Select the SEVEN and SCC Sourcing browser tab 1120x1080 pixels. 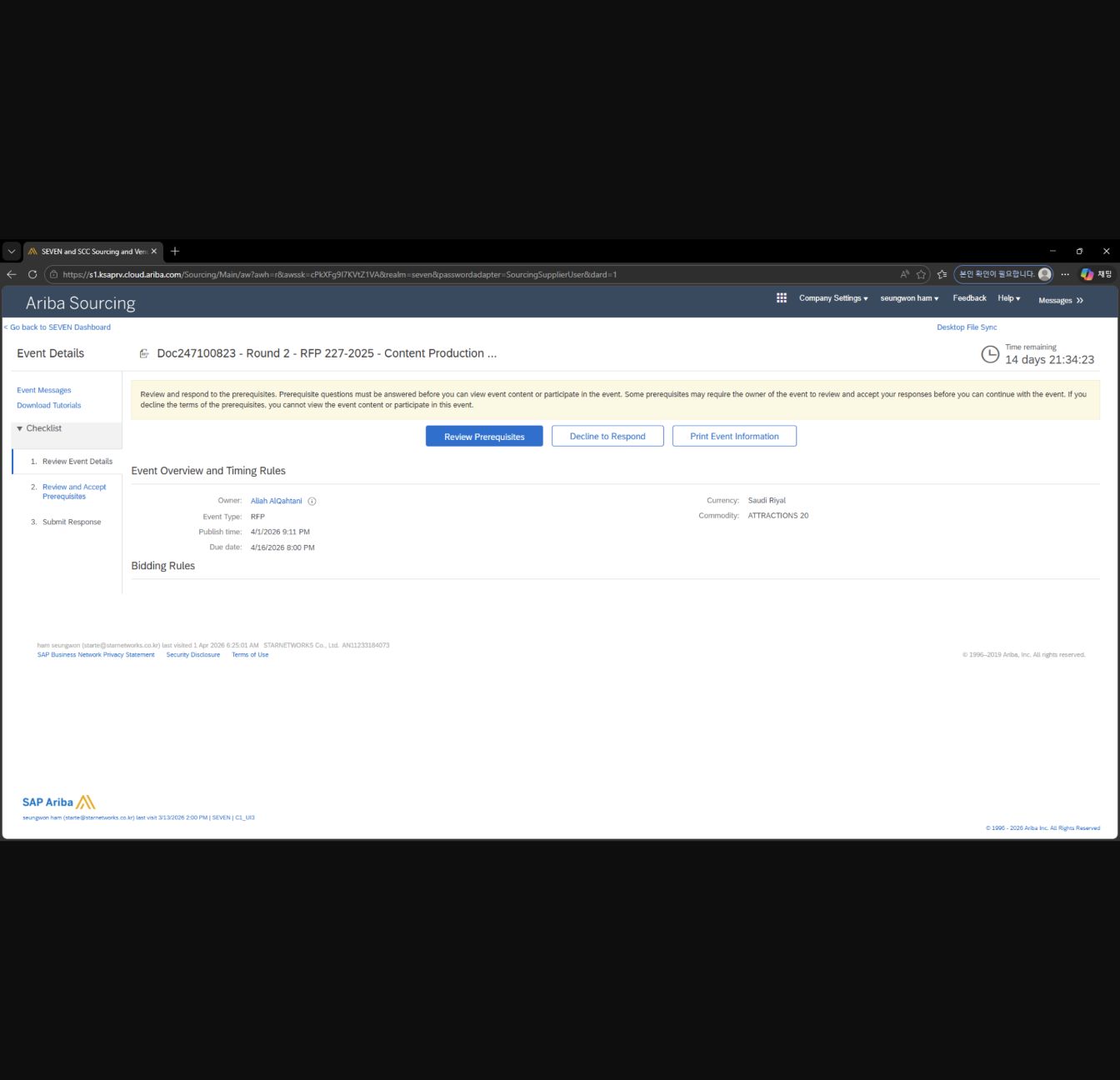tap(92, 251)
